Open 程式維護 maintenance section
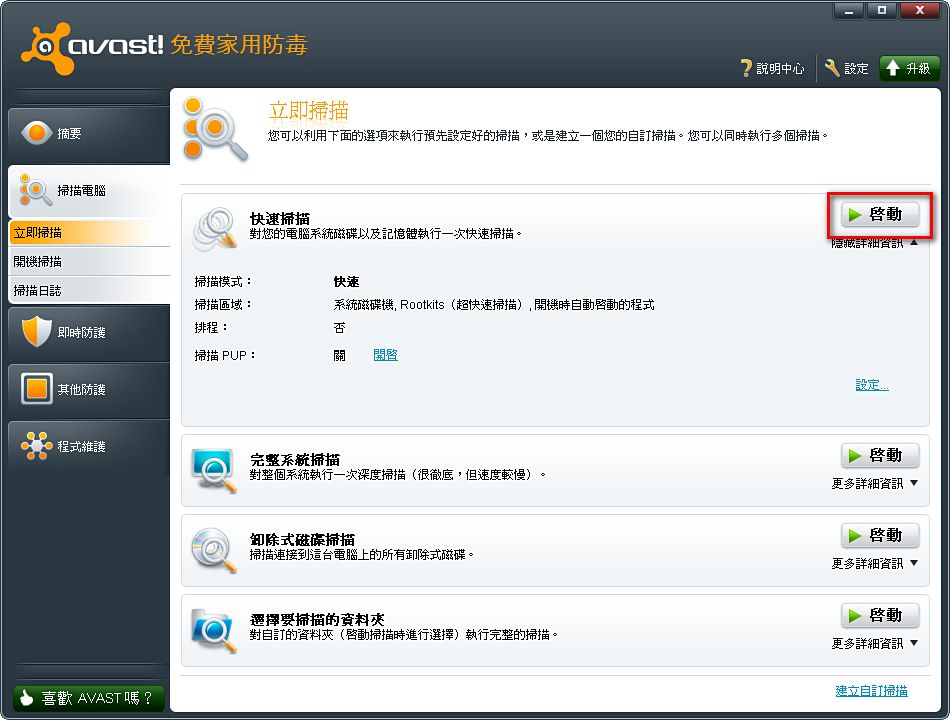The width and height of the screenshot is (950, 720). [x=89, y=446]
